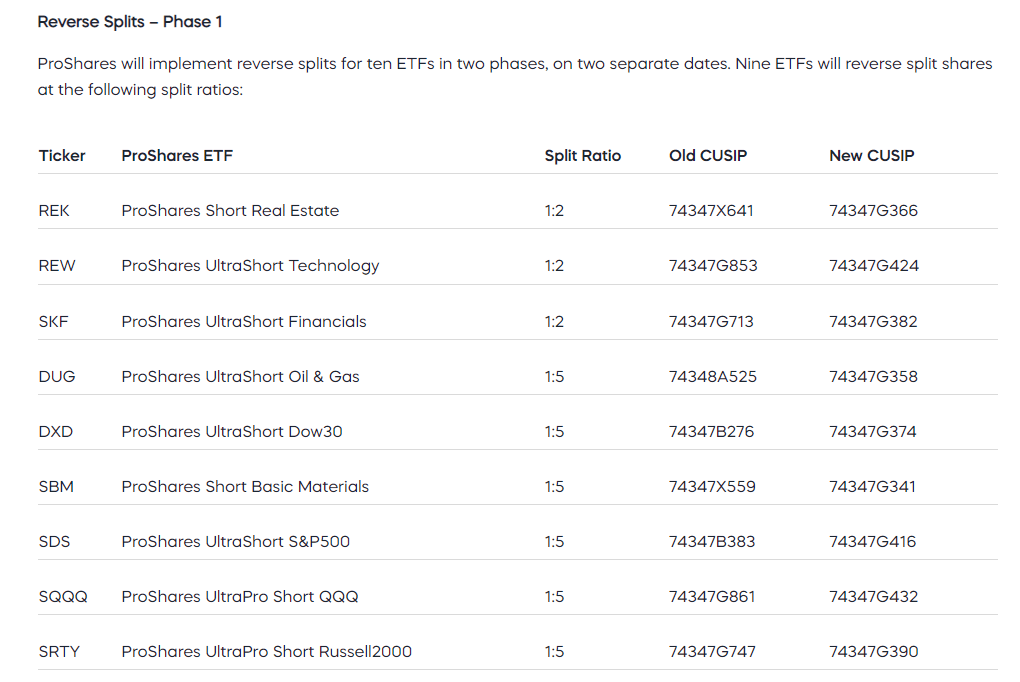Click the SRTY ticker cell

coord(59,652)
